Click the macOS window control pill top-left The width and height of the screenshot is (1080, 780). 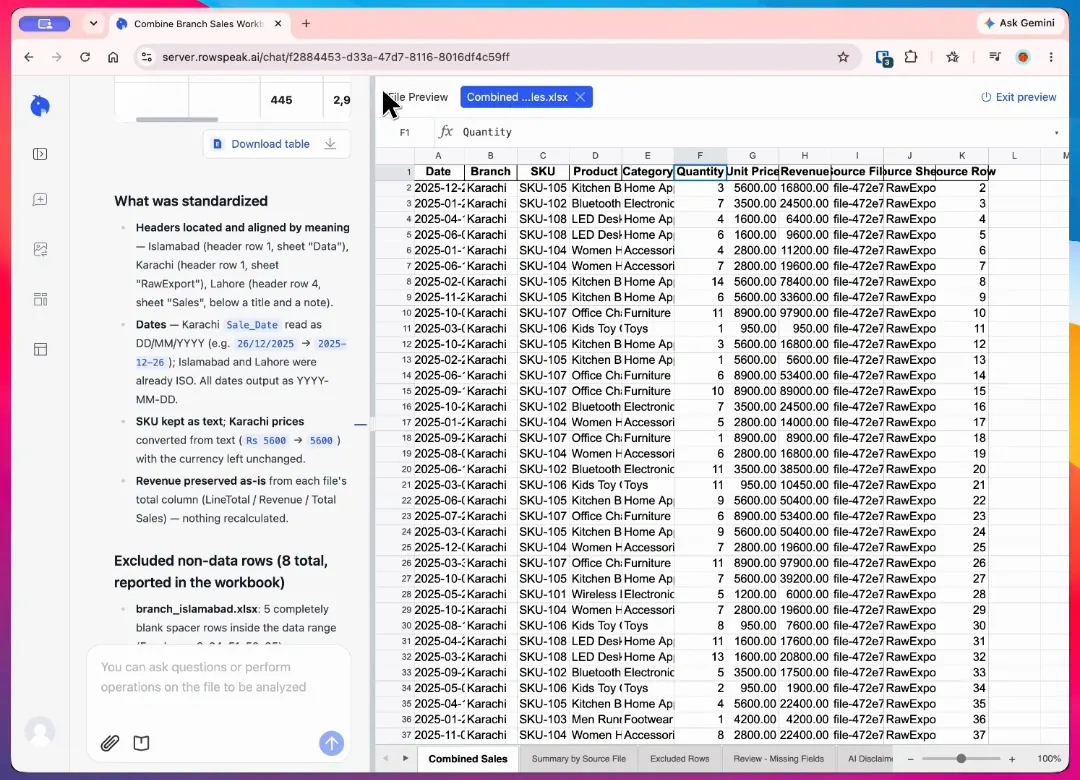(x=45, y=23)
